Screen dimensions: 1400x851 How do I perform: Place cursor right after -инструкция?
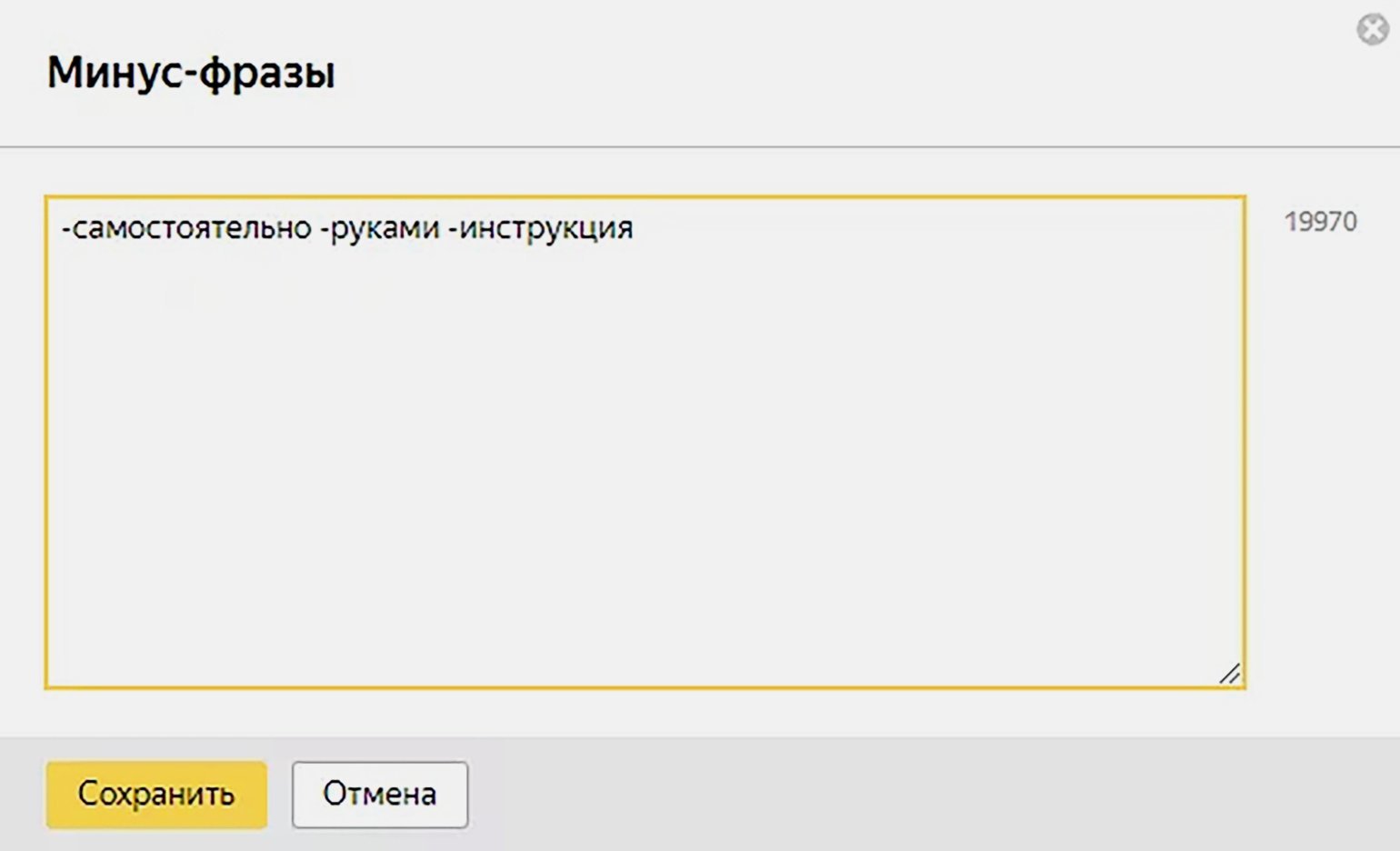[x=635, y=227]
